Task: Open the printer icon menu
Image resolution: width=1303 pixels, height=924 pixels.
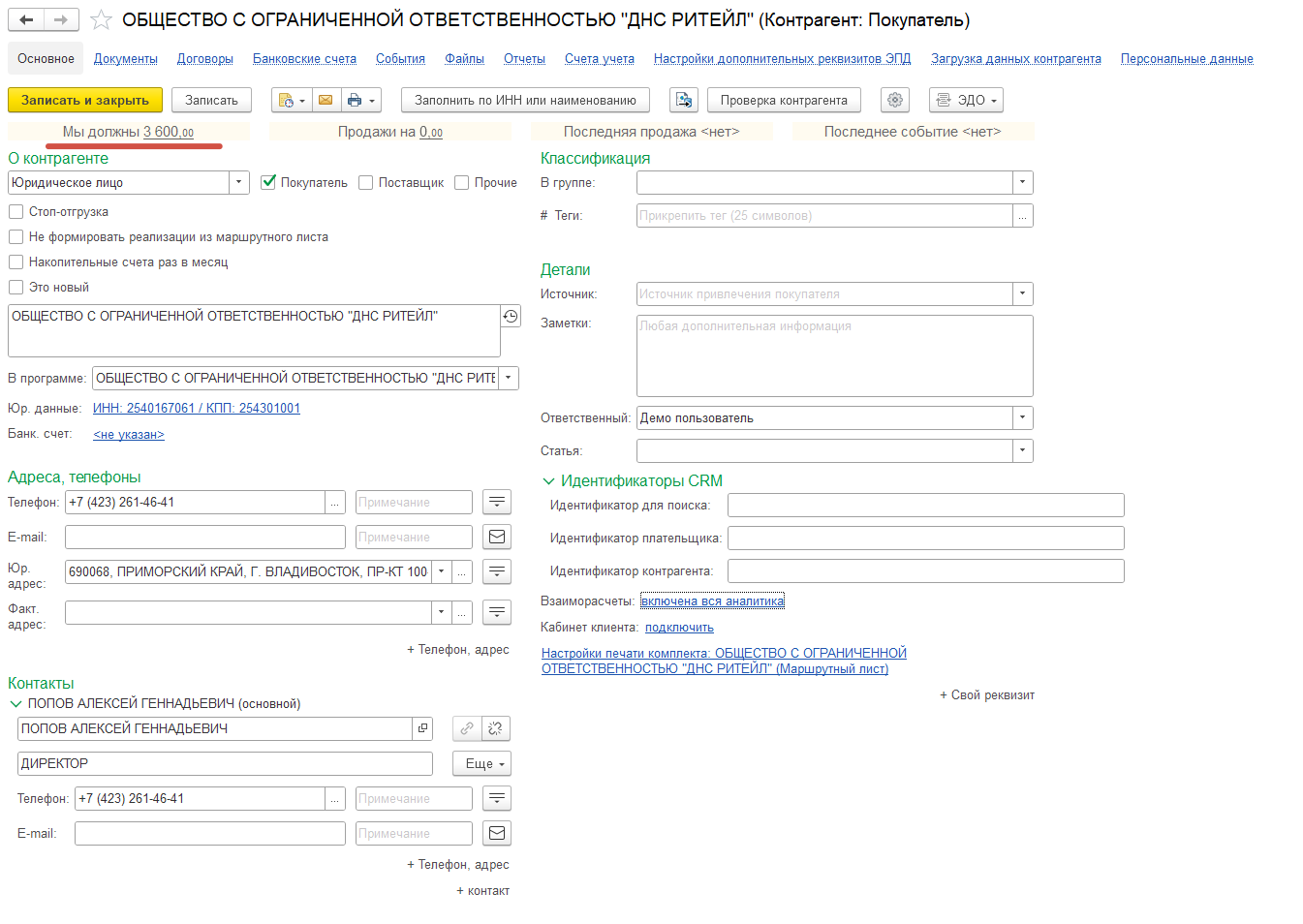Action: click(x=360, y=100)
